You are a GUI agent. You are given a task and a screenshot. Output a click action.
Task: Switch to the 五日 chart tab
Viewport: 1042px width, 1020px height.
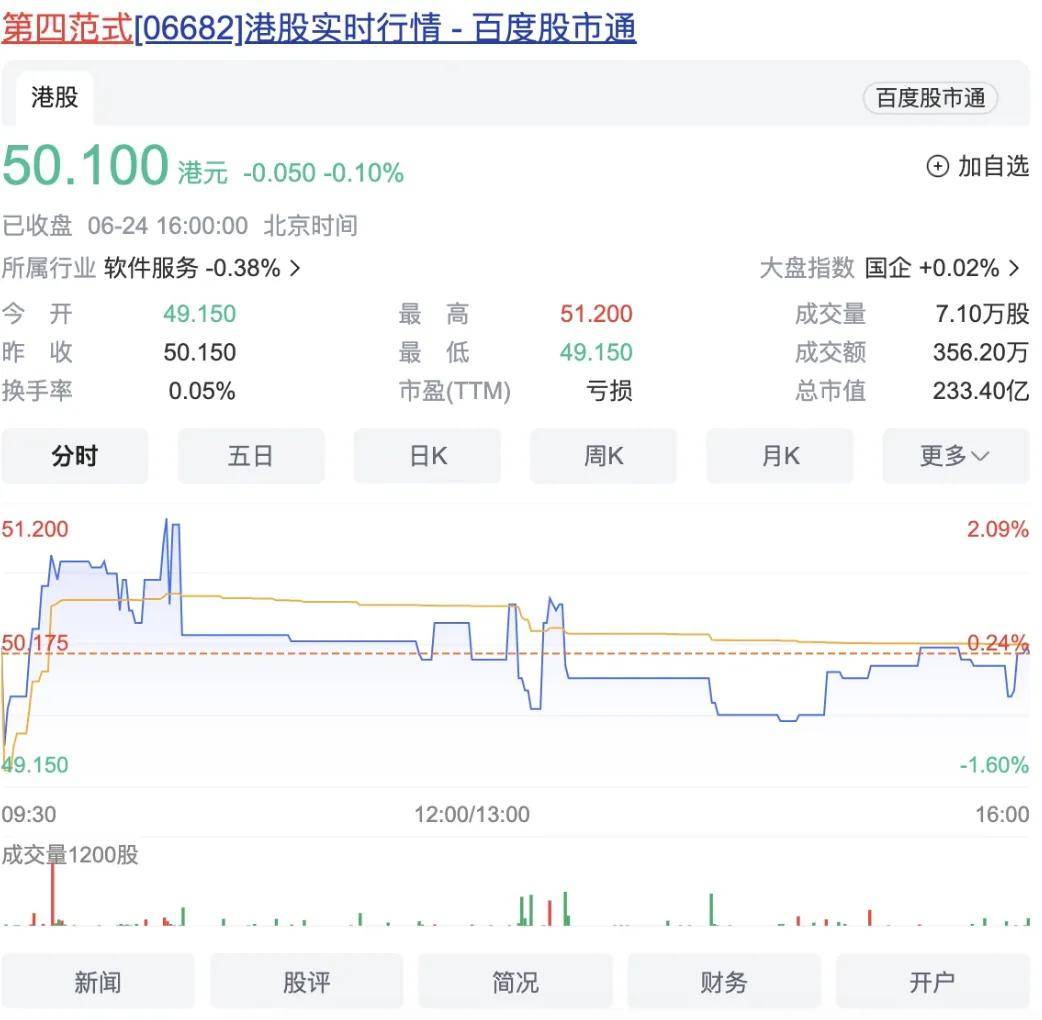coord(251,456)
